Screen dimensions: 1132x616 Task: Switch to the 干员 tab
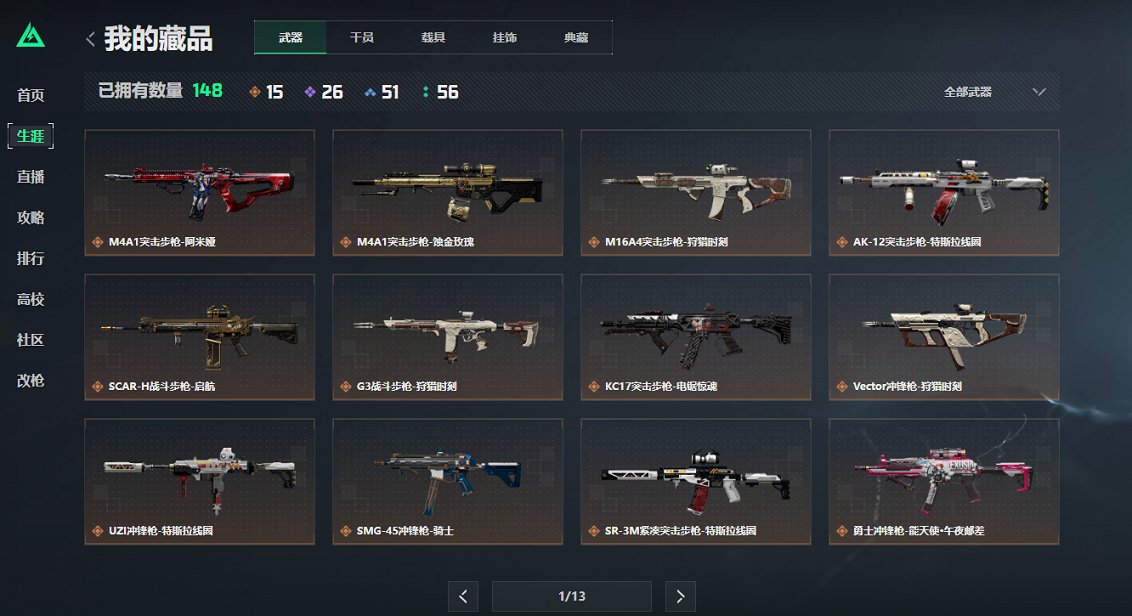[362, 38]
